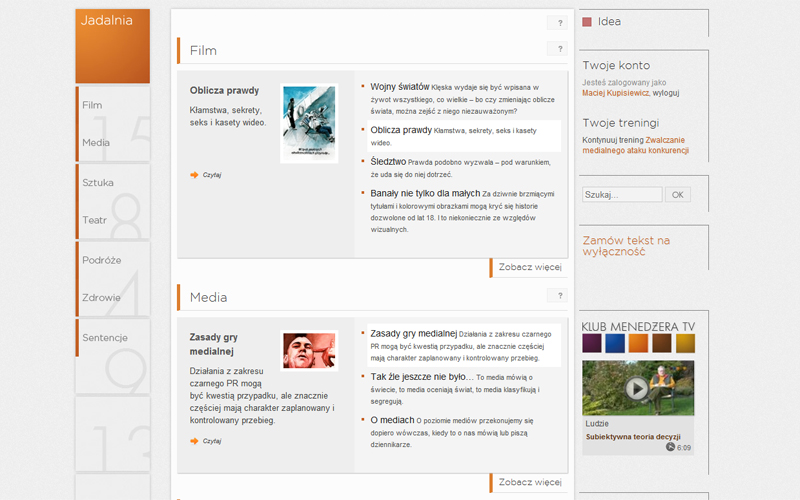This screenshot has width=800, height=500.
Task: Click Zobacz więcej under the Film section
Action: 529,267
